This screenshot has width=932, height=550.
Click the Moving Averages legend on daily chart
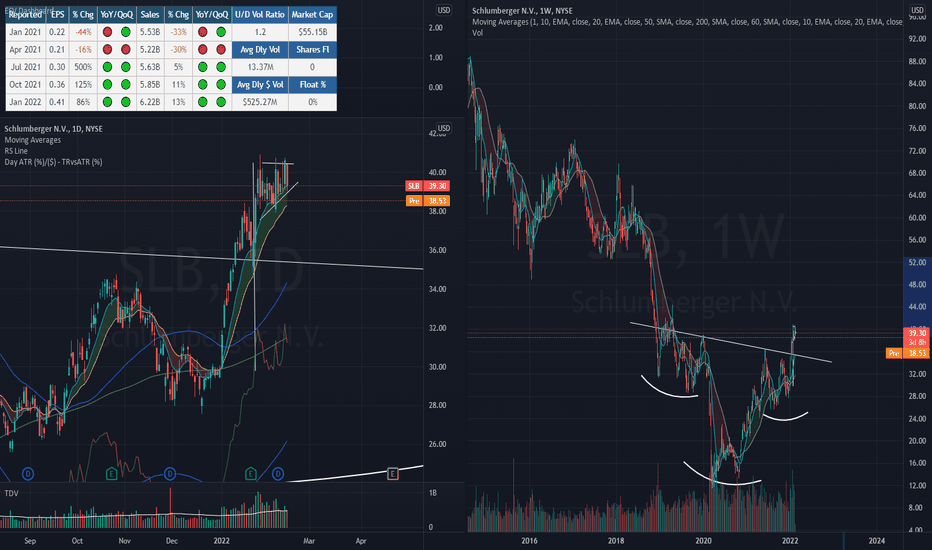(33, 140)
